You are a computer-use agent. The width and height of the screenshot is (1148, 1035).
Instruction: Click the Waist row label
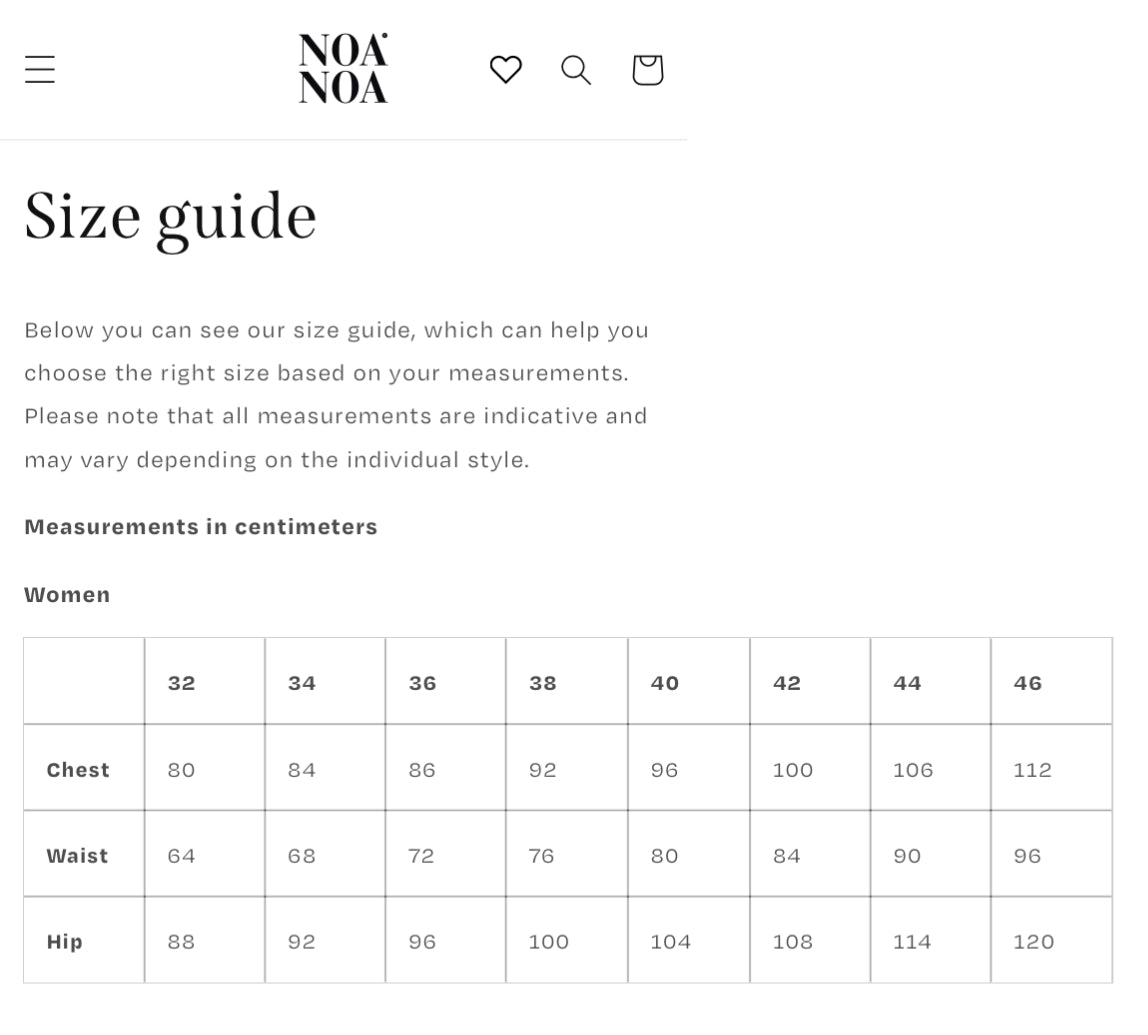pyautogui.click(x=78, y=856)
